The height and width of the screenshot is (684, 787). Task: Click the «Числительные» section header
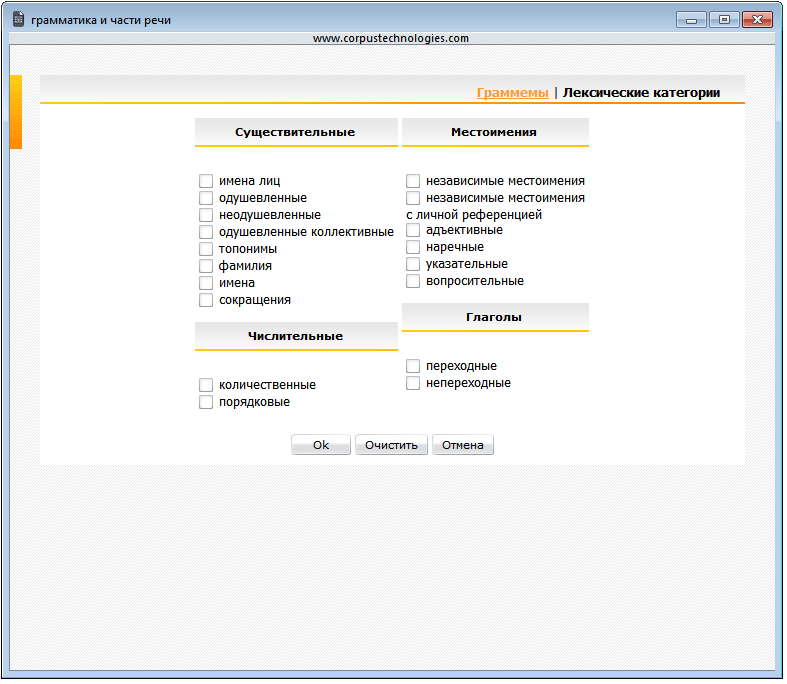click(x=296, y=336)
